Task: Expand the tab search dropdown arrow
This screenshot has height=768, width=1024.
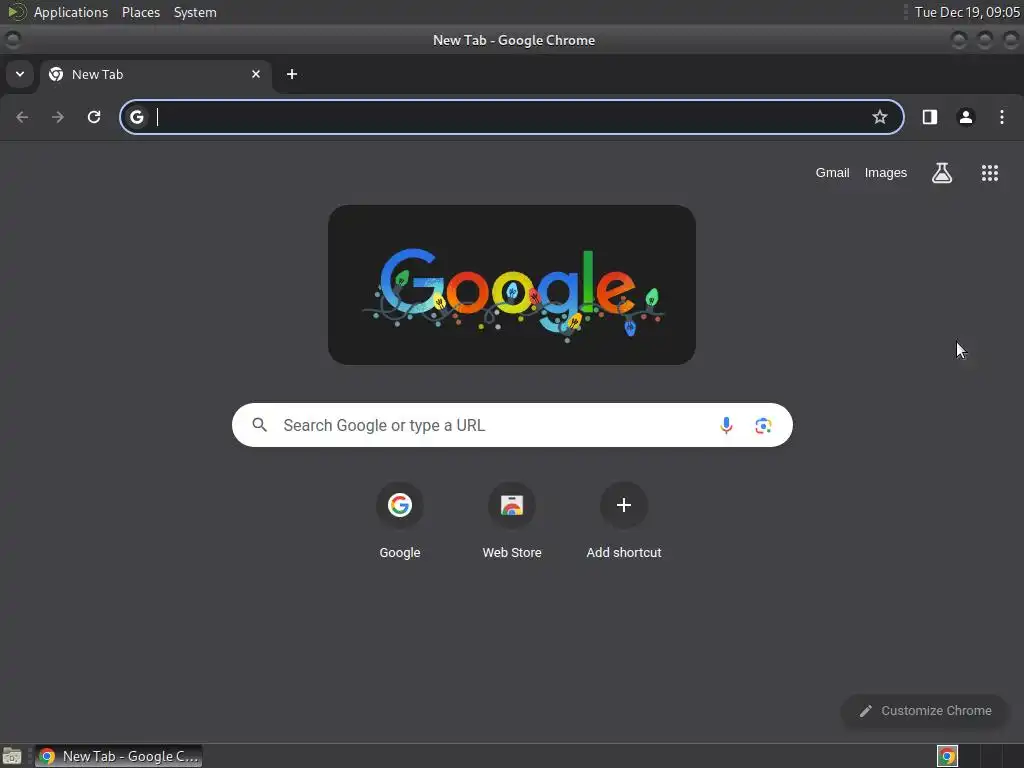Action: point(20,74)
